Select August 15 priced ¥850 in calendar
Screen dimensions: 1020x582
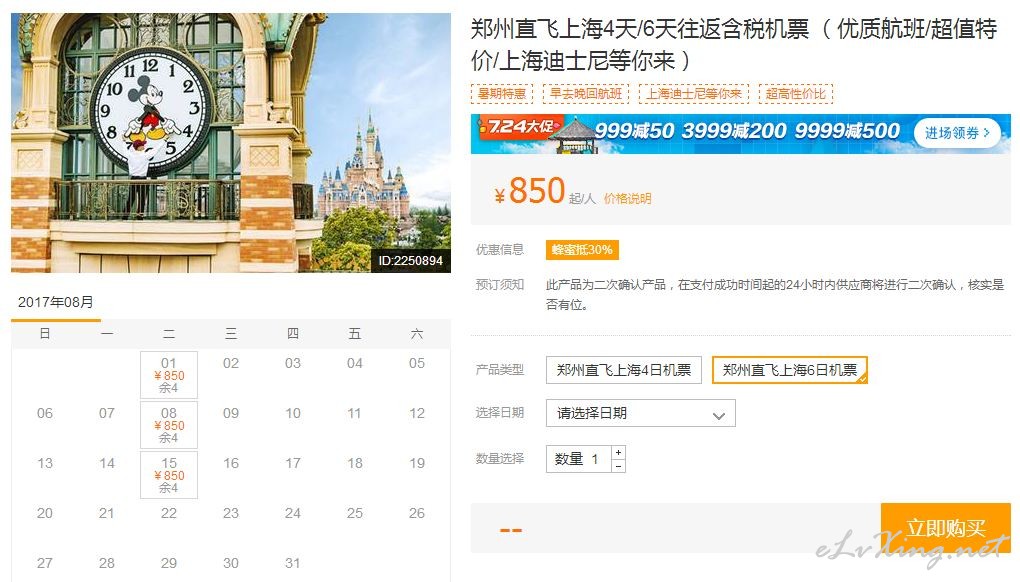169,475
